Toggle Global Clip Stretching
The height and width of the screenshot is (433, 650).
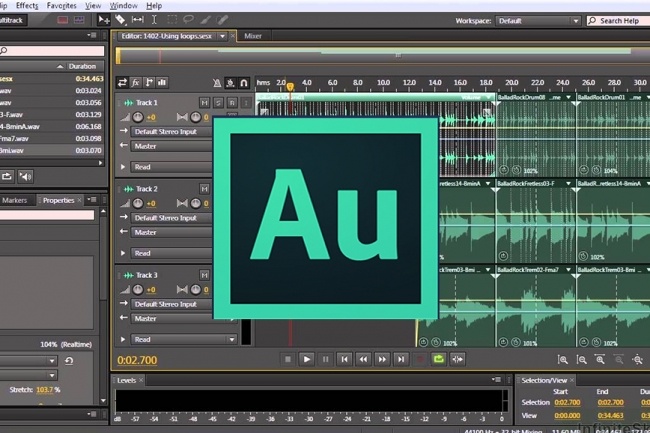230,83
